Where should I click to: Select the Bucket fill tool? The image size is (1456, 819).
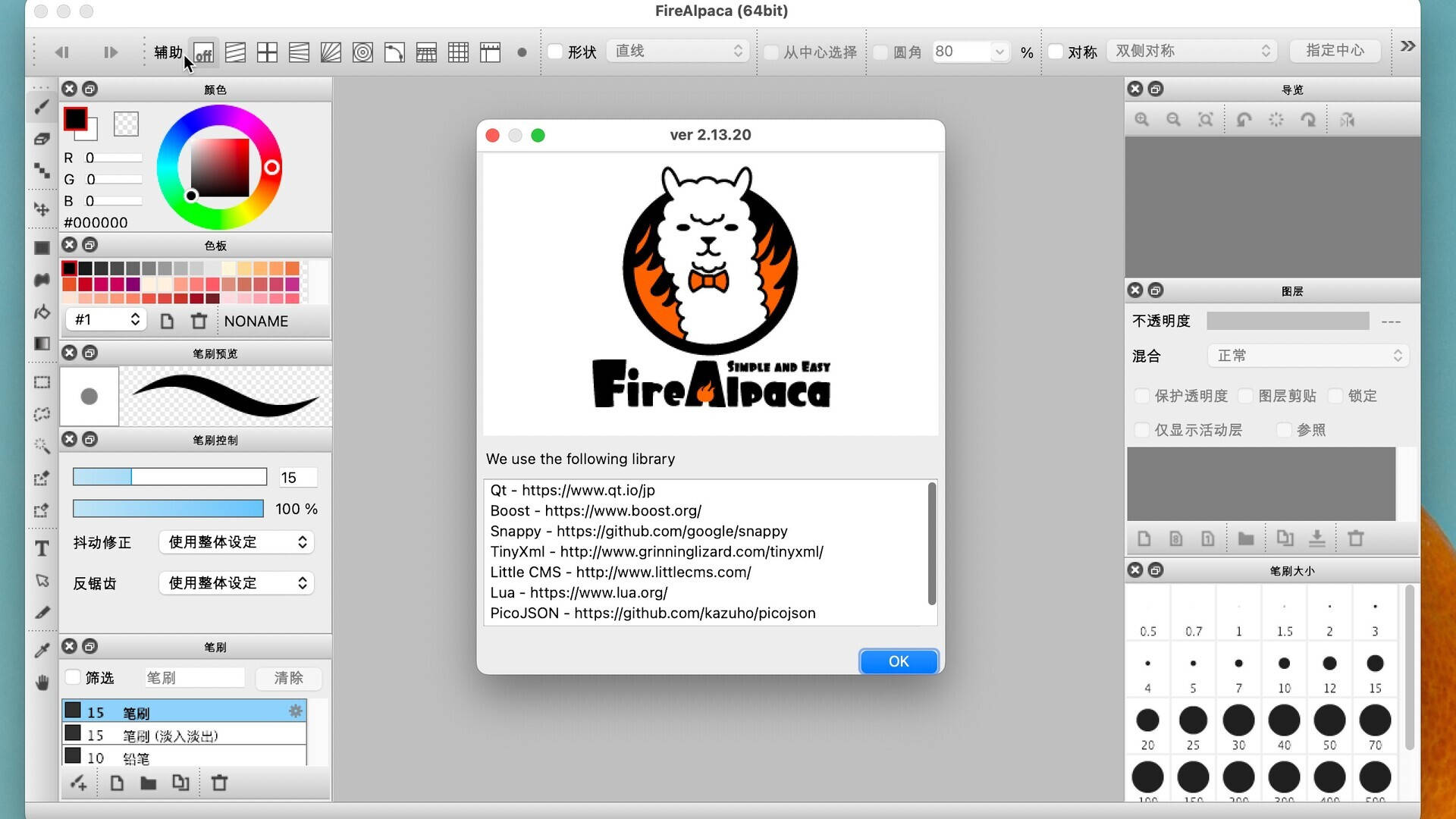coord(42,312)
